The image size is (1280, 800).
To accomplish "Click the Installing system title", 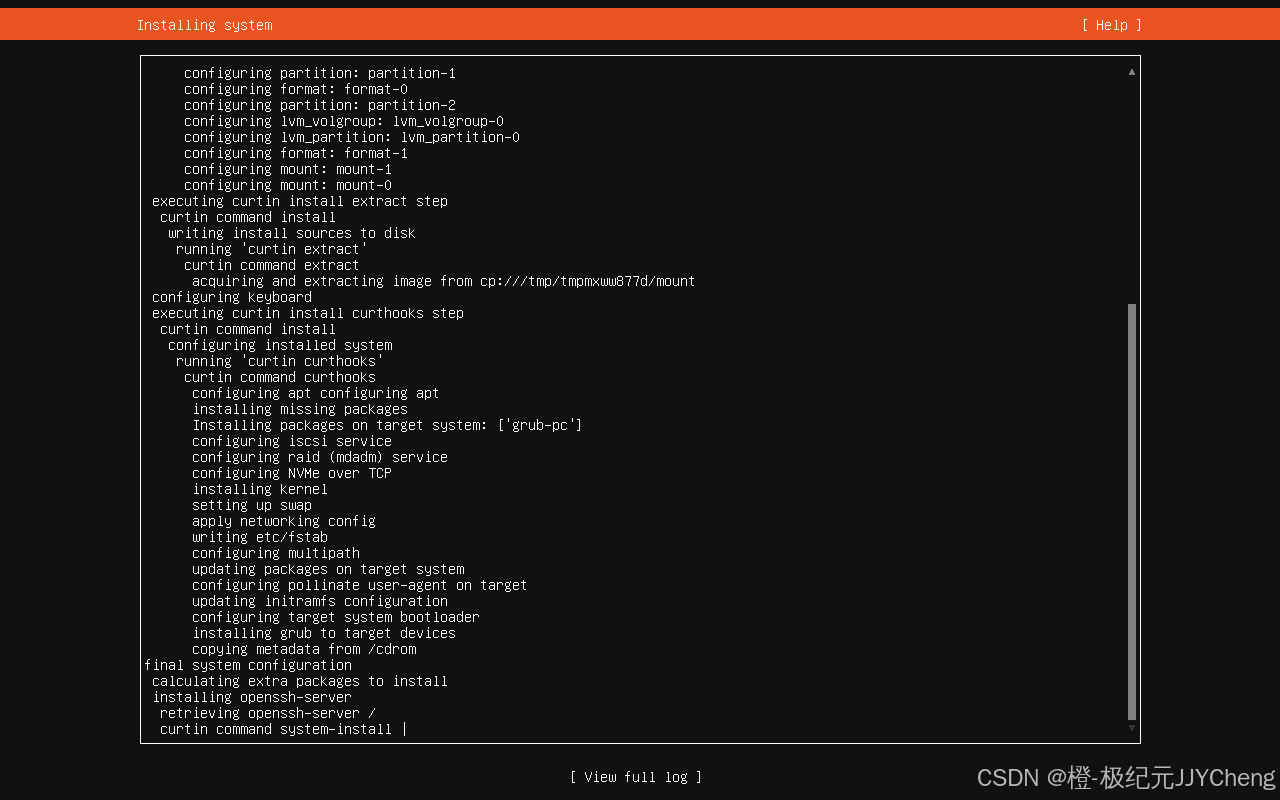I will 204,25.
